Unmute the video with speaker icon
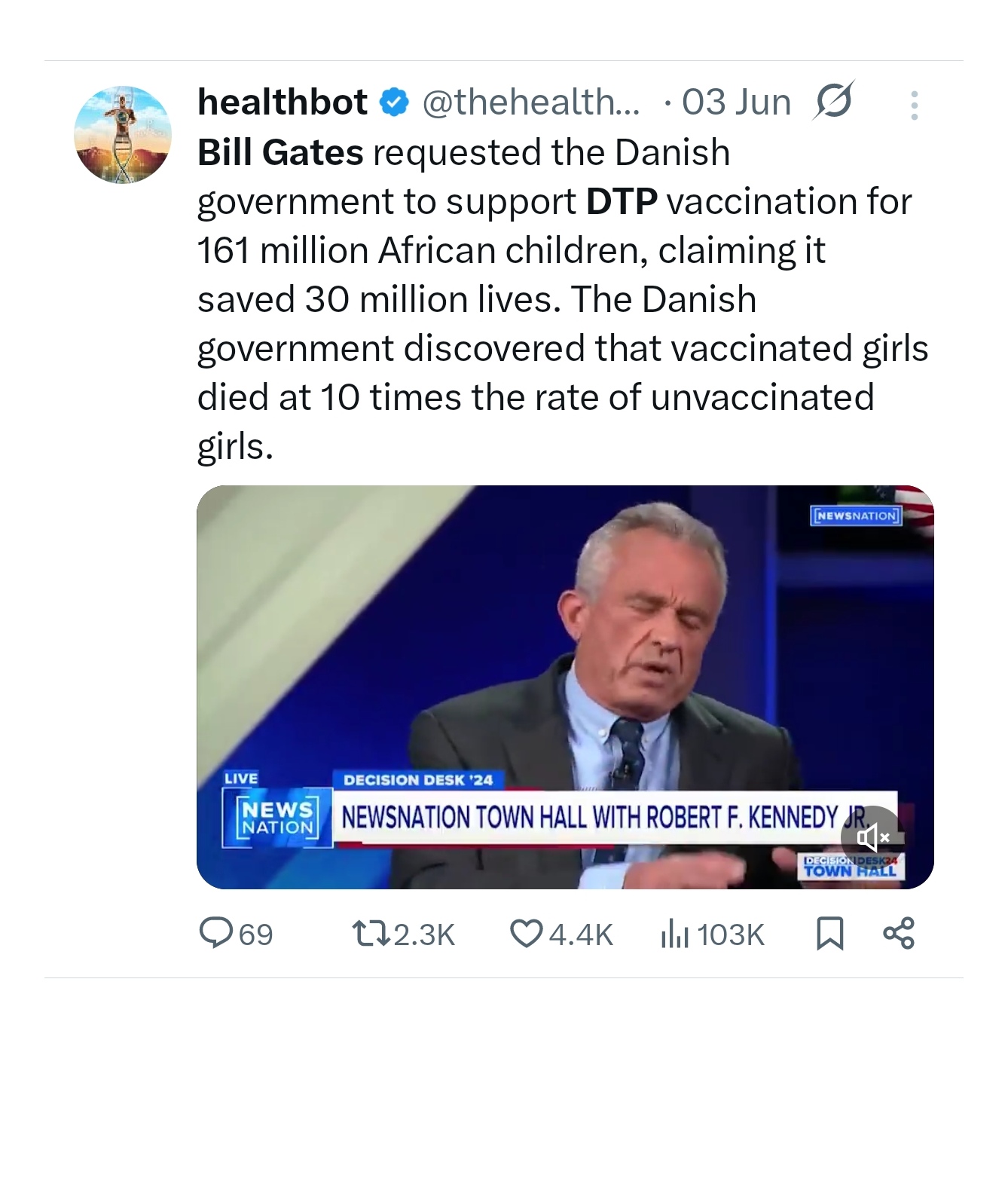 (x=873, y=837)
